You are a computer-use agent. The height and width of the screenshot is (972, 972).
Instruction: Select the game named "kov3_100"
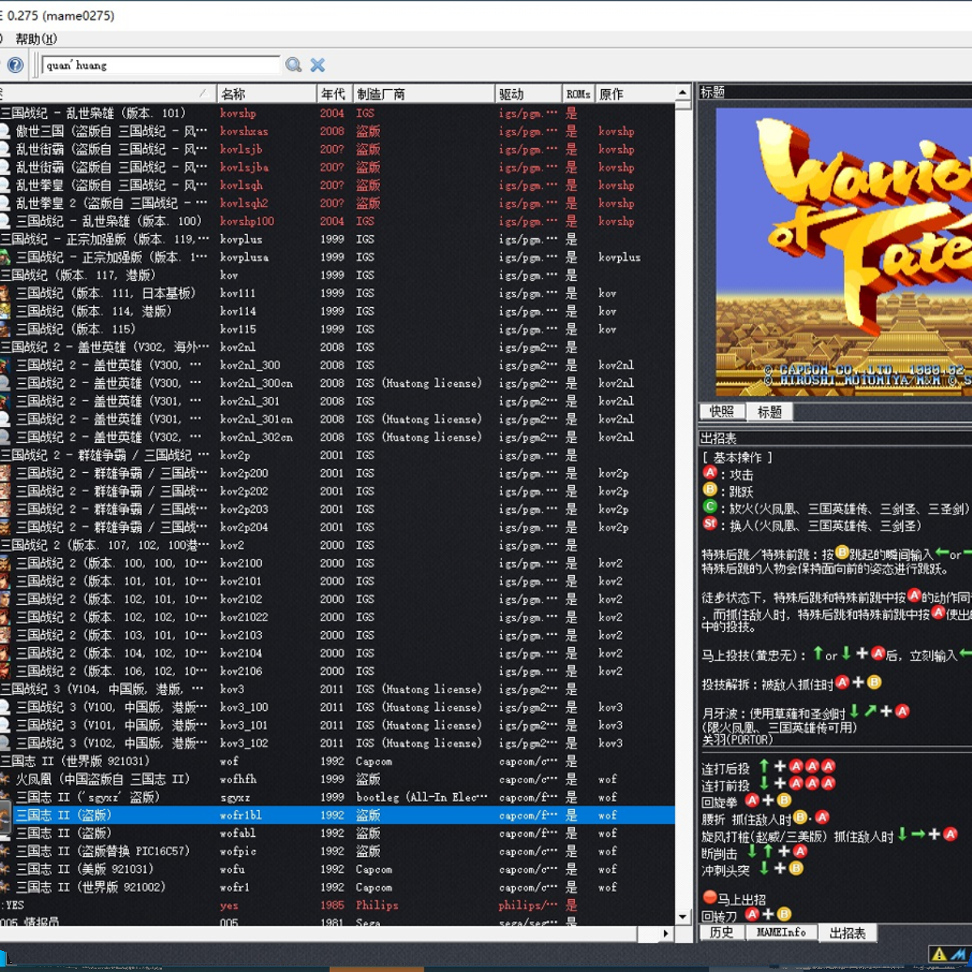coord(244,707)
